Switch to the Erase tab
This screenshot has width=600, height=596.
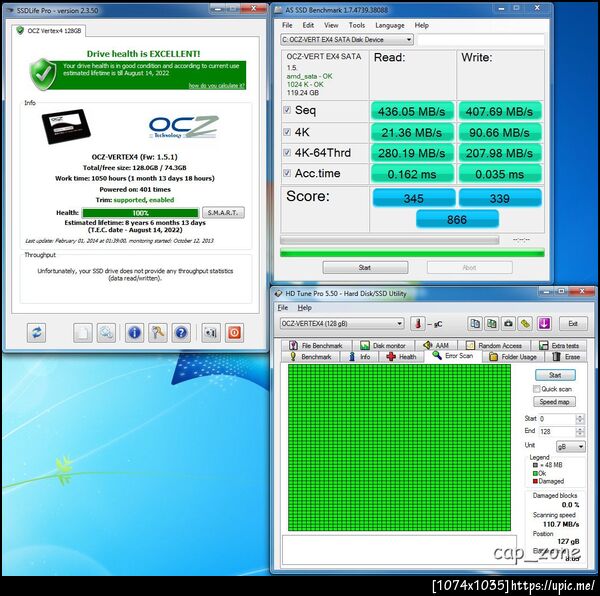click(x=566, y=357)
